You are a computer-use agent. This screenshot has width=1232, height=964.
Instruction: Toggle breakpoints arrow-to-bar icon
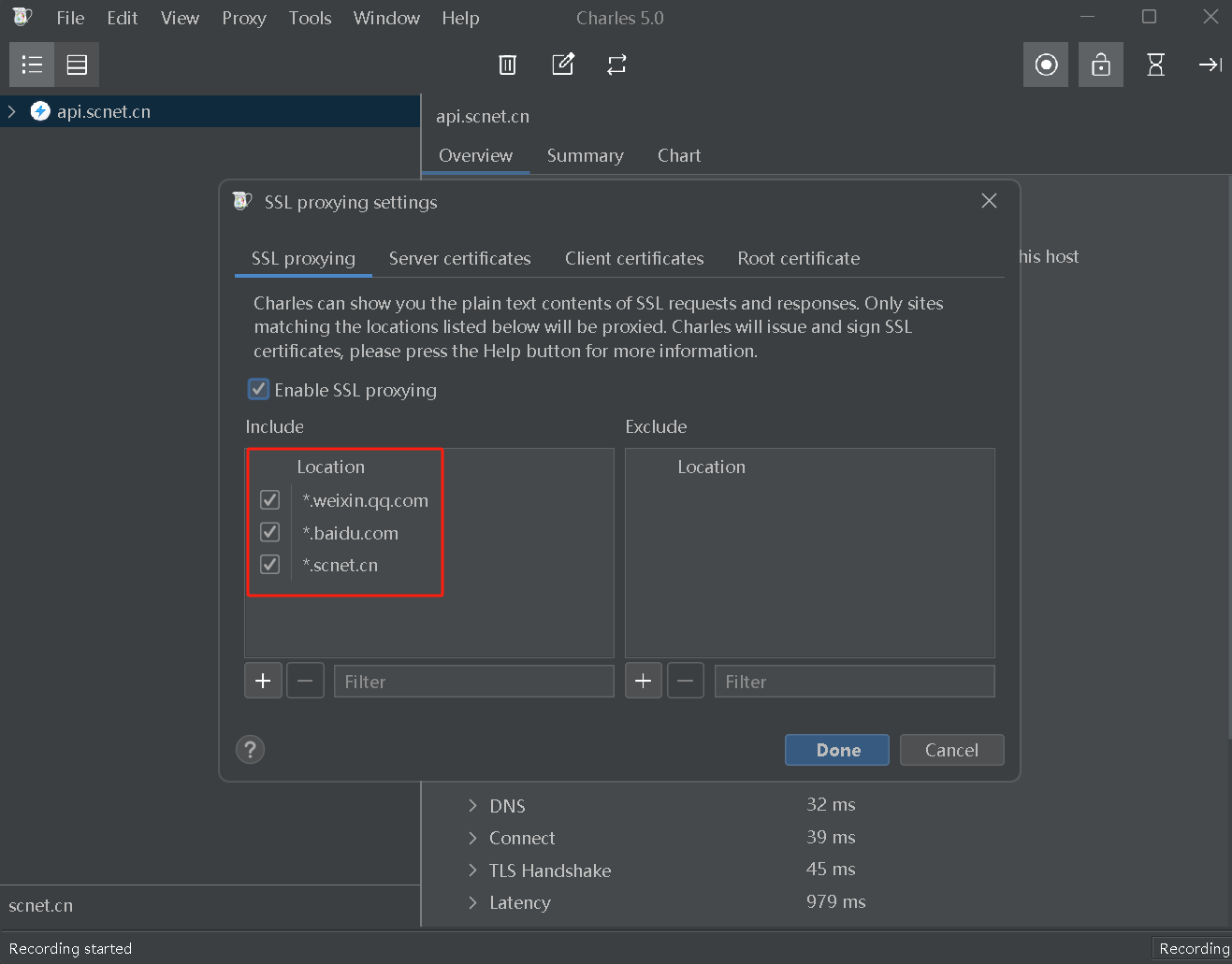pyautogui.click(x=1210, y=65)
